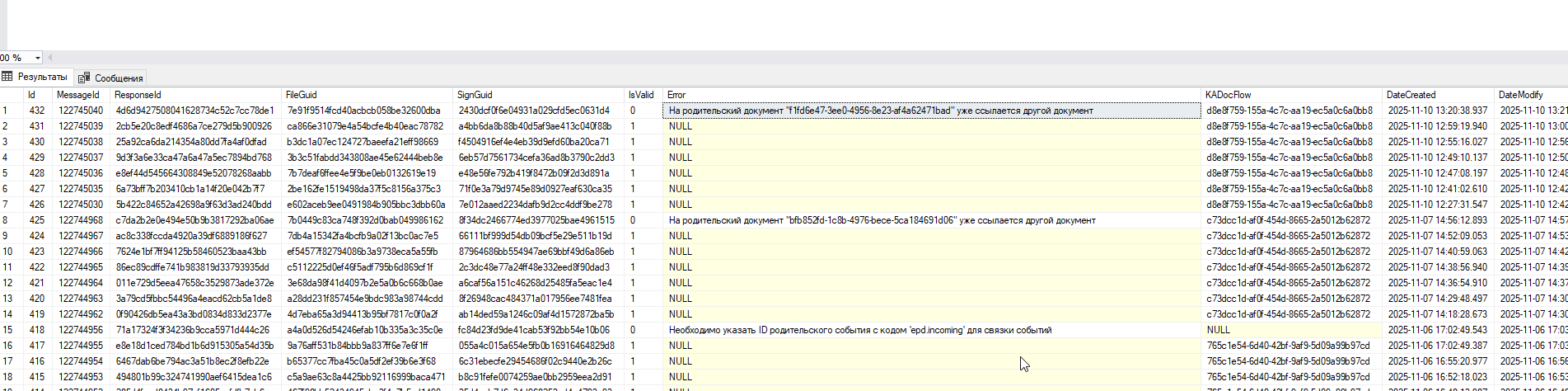The height and width of the screenshot is (391, 1568).
Task: Switch to the Сообщения tab
Action: click(x=118, y=78)
